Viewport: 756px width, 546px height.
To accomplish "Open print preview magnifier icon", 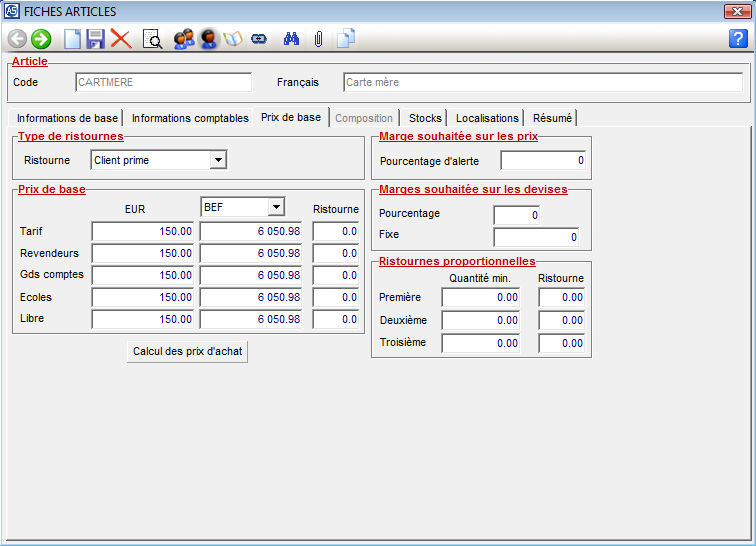I will coord(152,39).
